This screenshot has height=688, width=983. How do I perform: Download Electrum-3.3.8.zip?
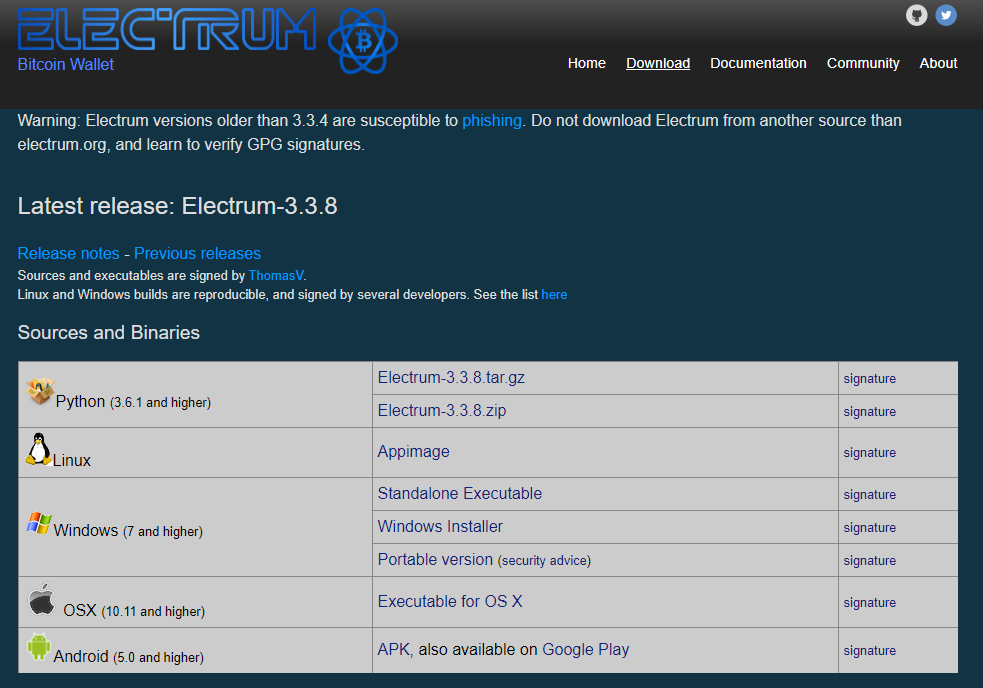(x=441, y=410)
